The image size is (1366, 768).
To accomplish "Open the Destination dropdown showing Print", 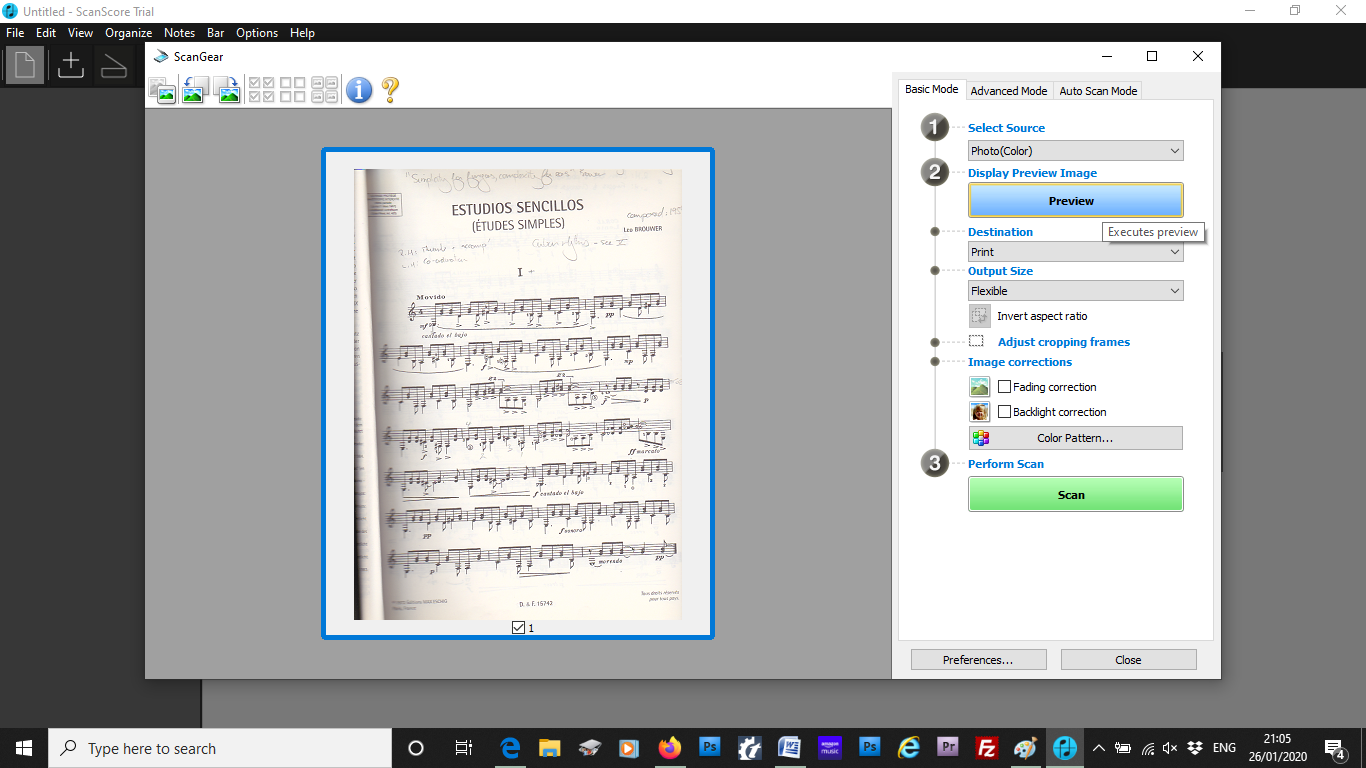I will 1076,252.
